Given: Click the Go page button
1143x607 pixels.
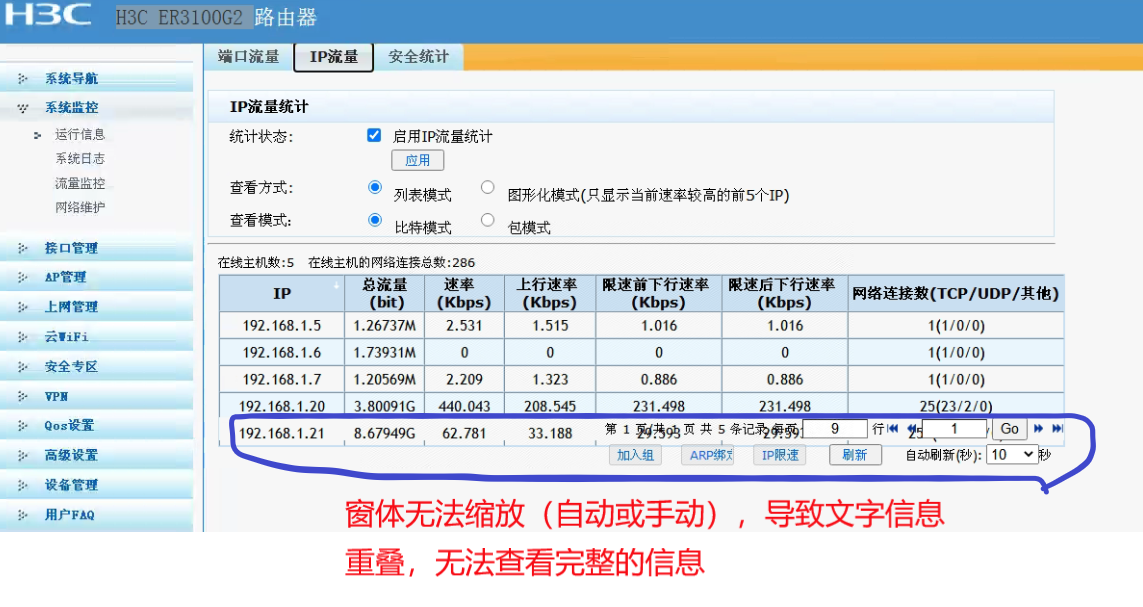Looking at the screenshot, I should click(x=1010, y=429).
